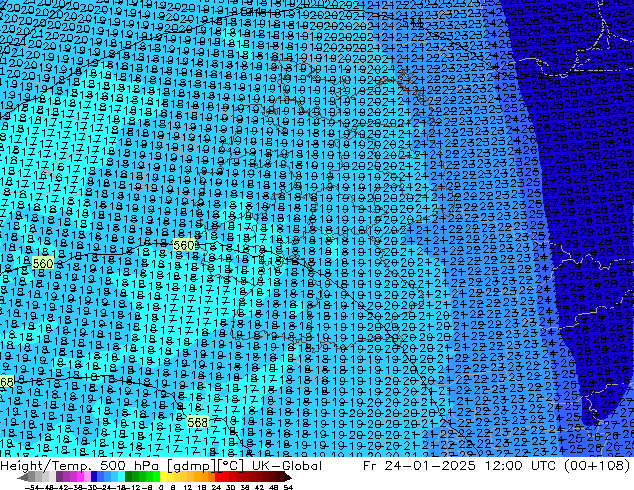Click the magenta -36 legend swatch

coord(80,477)
